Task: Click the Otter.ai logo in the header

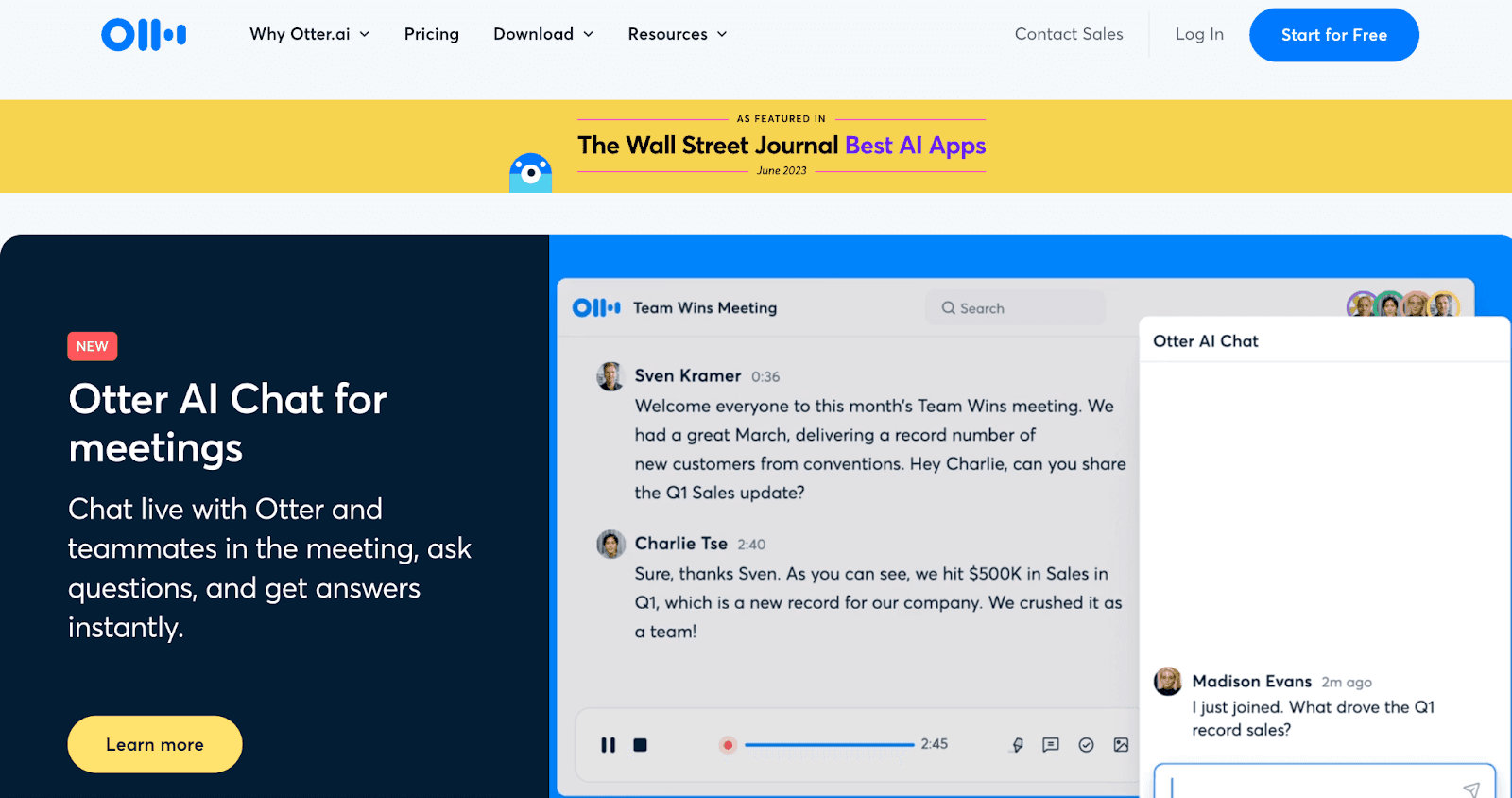Action: pyautogui.click(x=144, y=35)
